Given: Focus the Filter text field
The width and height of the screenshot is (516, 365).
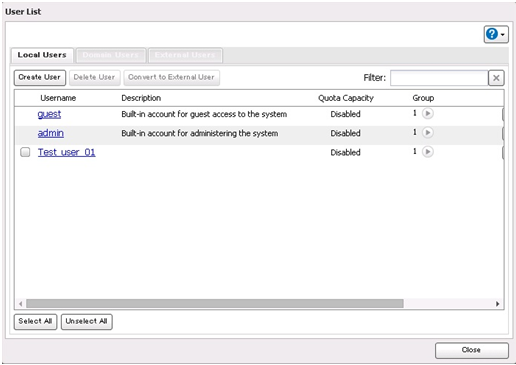Looking at the screenshot, I should click(439, 78).
